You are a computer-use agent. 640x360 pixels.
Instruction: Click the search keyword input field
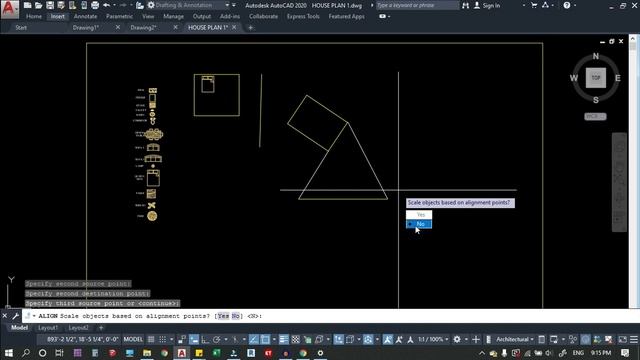coord(417,5)
